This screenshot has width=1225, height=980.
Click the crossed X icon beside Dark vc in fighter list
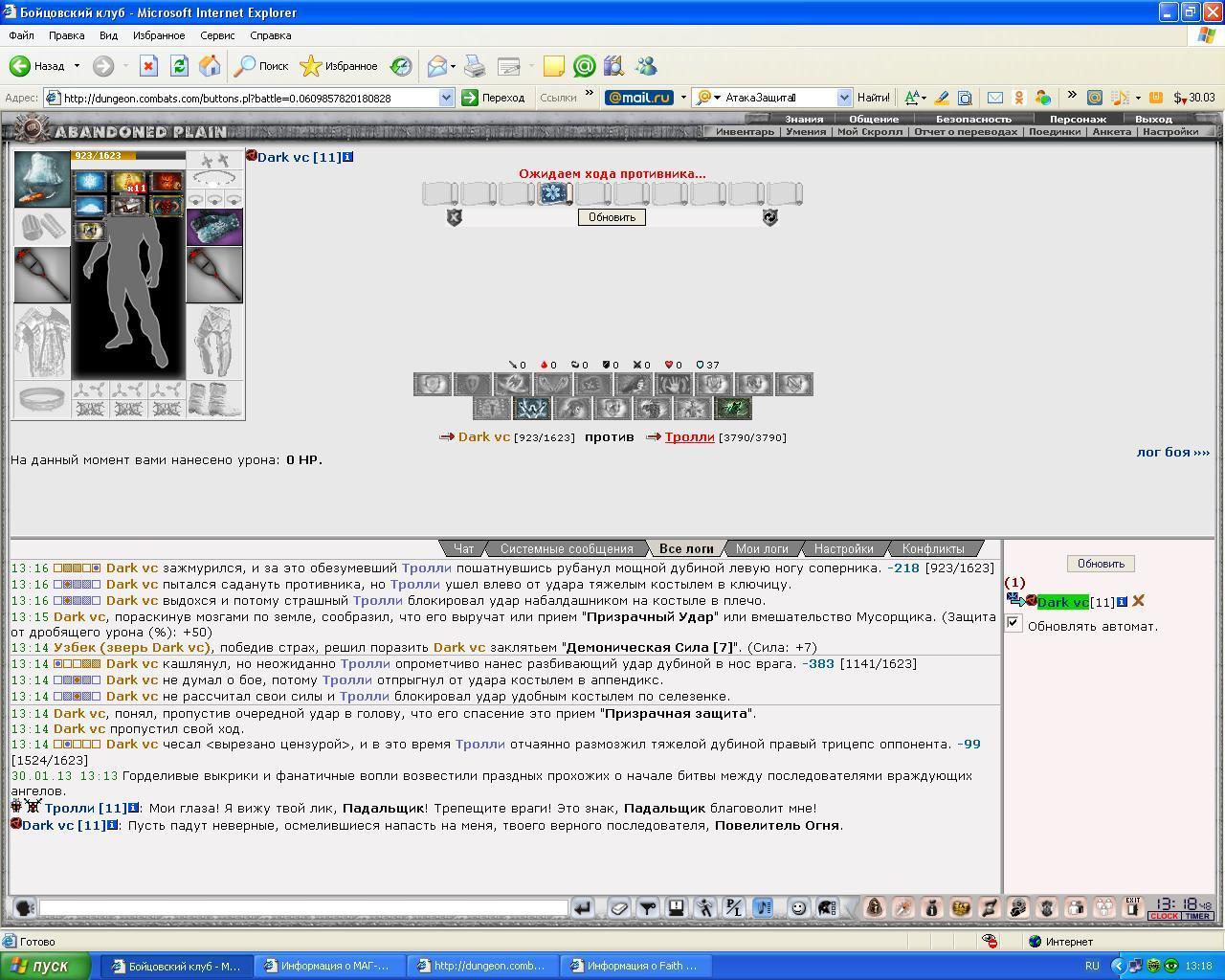click(x=1138, y=601)
